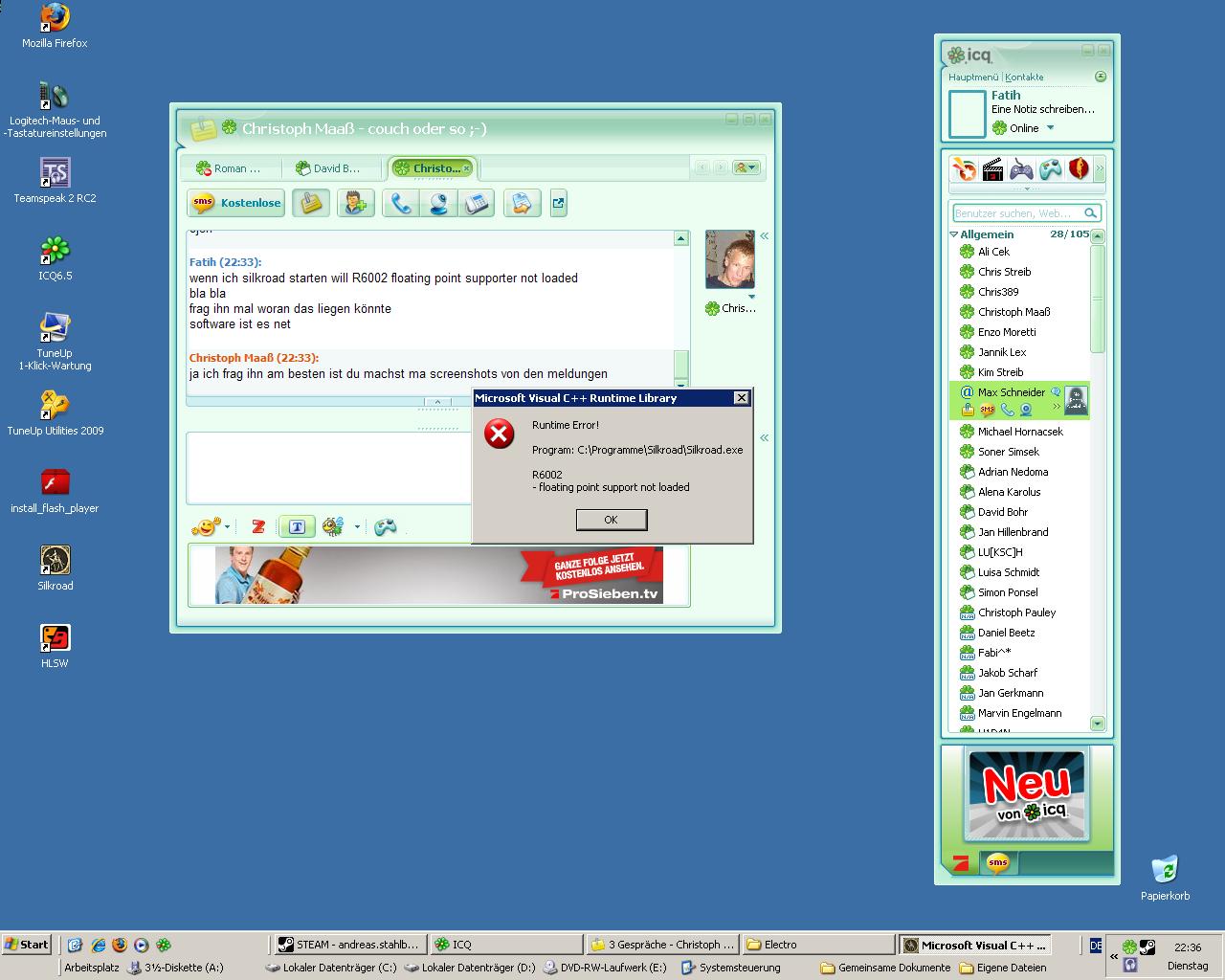Start a voice call in the chat toolbar
The image size is (1225, 980).
pos(402,203)
